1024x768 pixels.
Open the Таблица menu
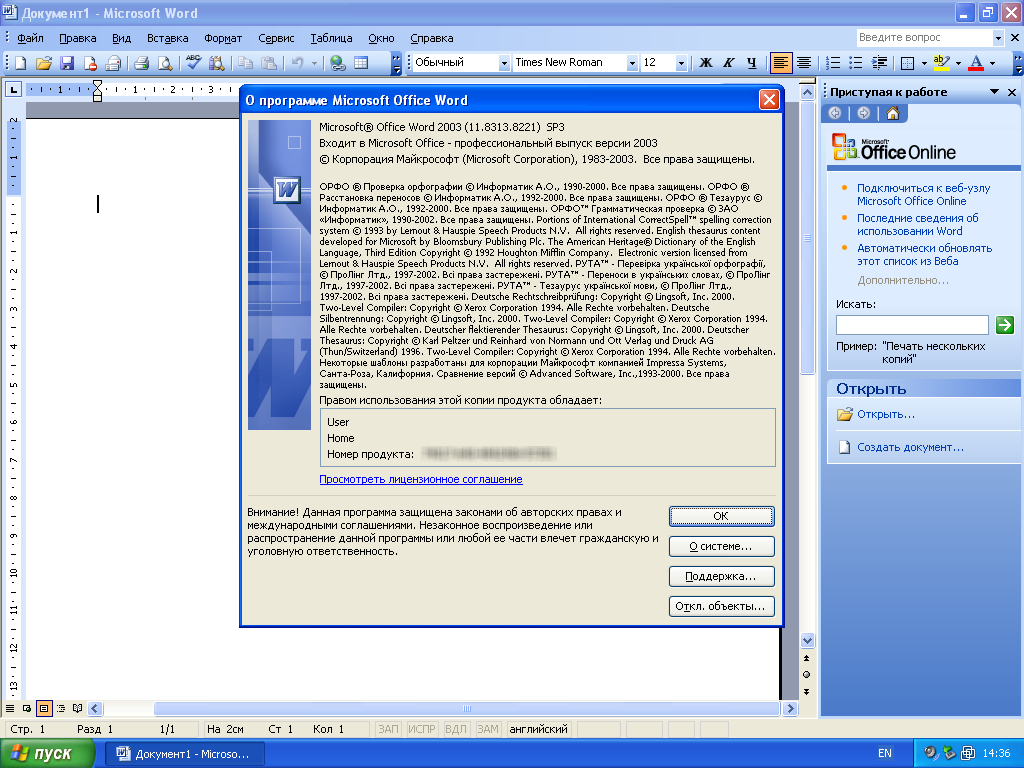331,38
